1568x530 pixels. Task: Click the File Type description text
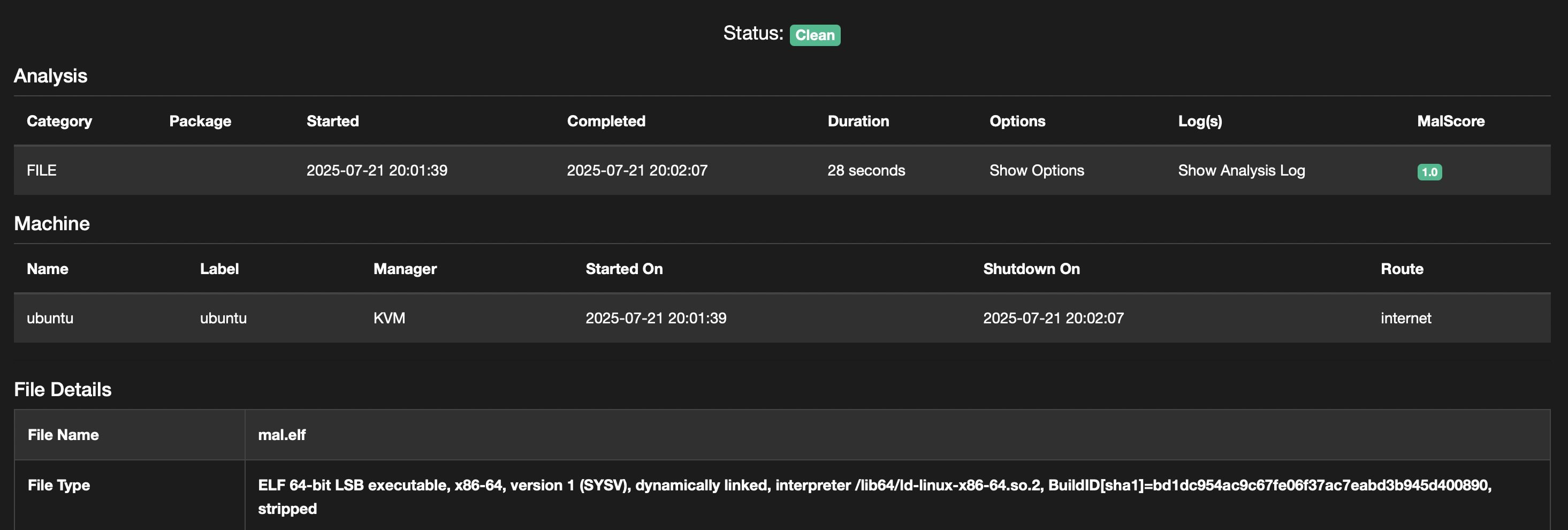pos(874,496)
